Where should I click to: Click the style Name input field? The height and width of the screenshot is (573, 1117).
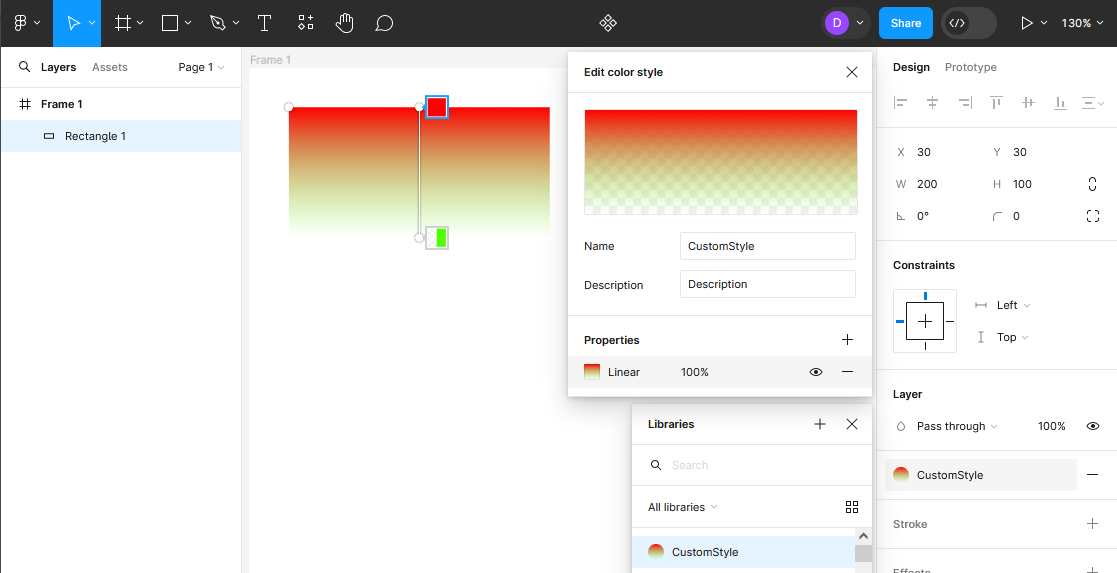[767, 246]
